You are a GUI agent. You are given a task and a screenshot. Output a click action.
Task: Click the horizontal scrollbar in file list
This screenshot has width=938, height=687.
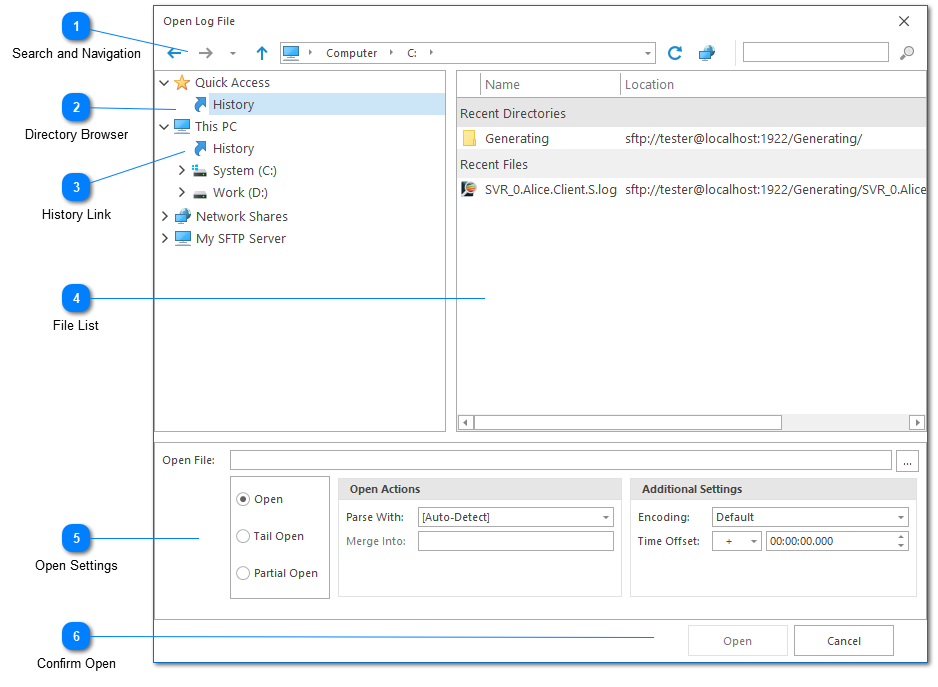pos(627,423)
